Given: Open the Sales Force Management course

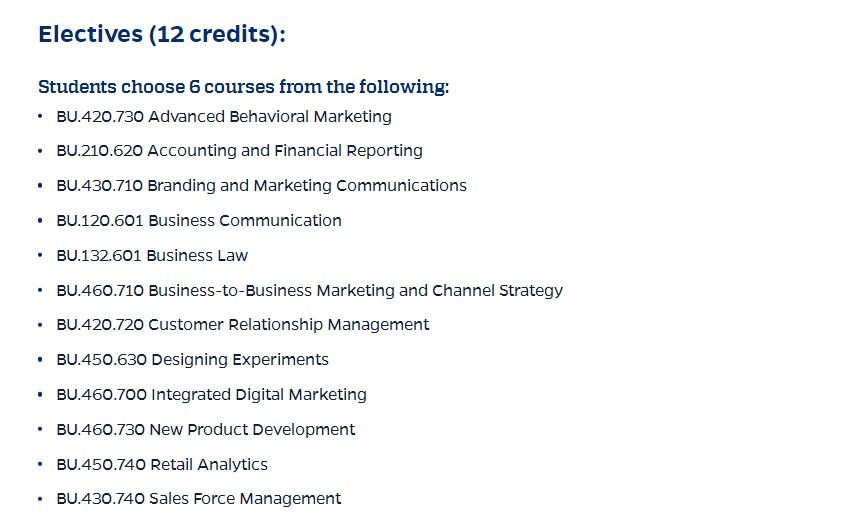Looking at the screenshot, I should pos(245,499).
